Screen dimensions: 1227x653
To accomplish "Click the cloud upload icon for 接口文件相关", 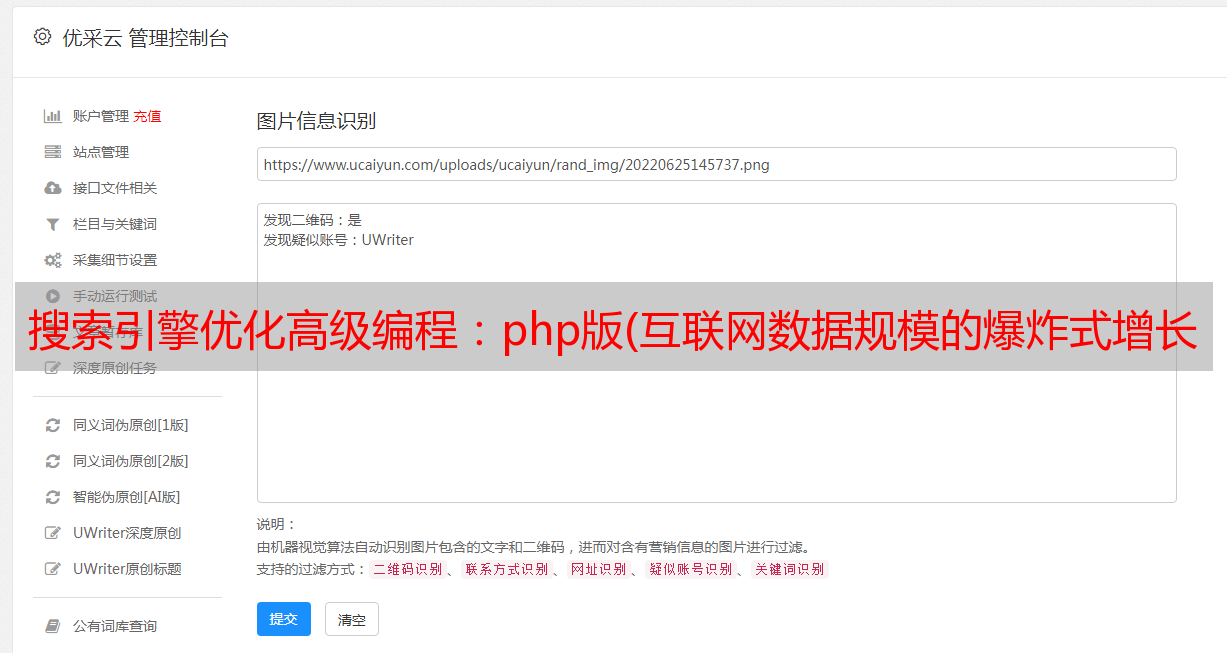I will point(53,188).
